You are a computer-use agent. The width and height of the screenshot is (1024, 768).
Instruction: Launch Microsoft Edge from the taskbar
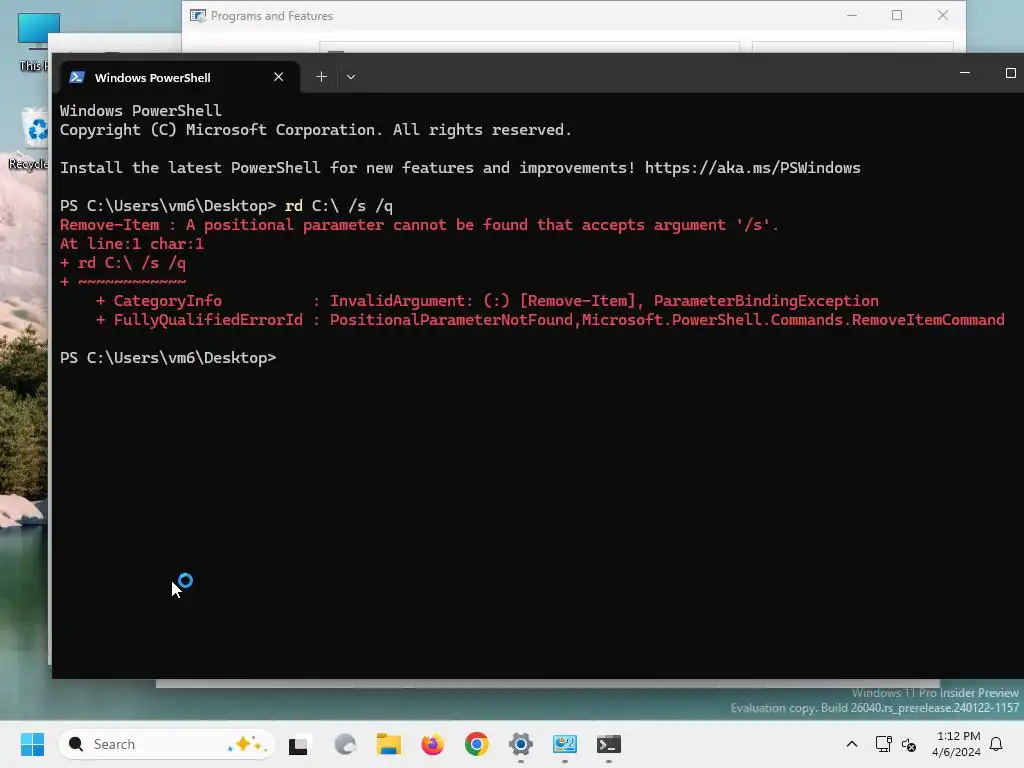[x=345, y=744]
